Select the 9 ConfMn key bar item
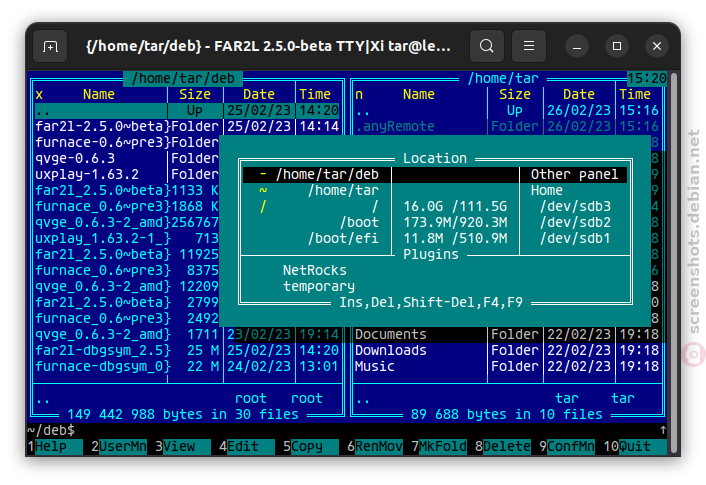Image resolution: width=706 pixels, height=485 pixels. click(x=566, y=446)
